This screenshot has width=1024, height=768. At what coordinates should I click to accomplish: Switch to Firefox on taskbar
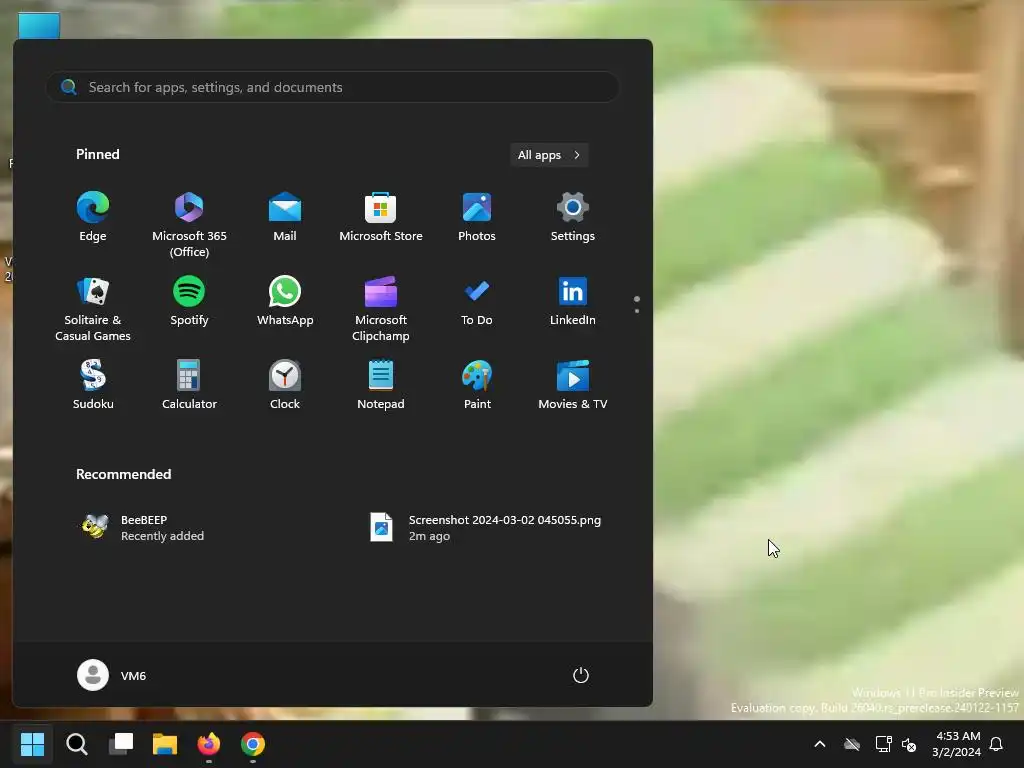coord(209,744)
